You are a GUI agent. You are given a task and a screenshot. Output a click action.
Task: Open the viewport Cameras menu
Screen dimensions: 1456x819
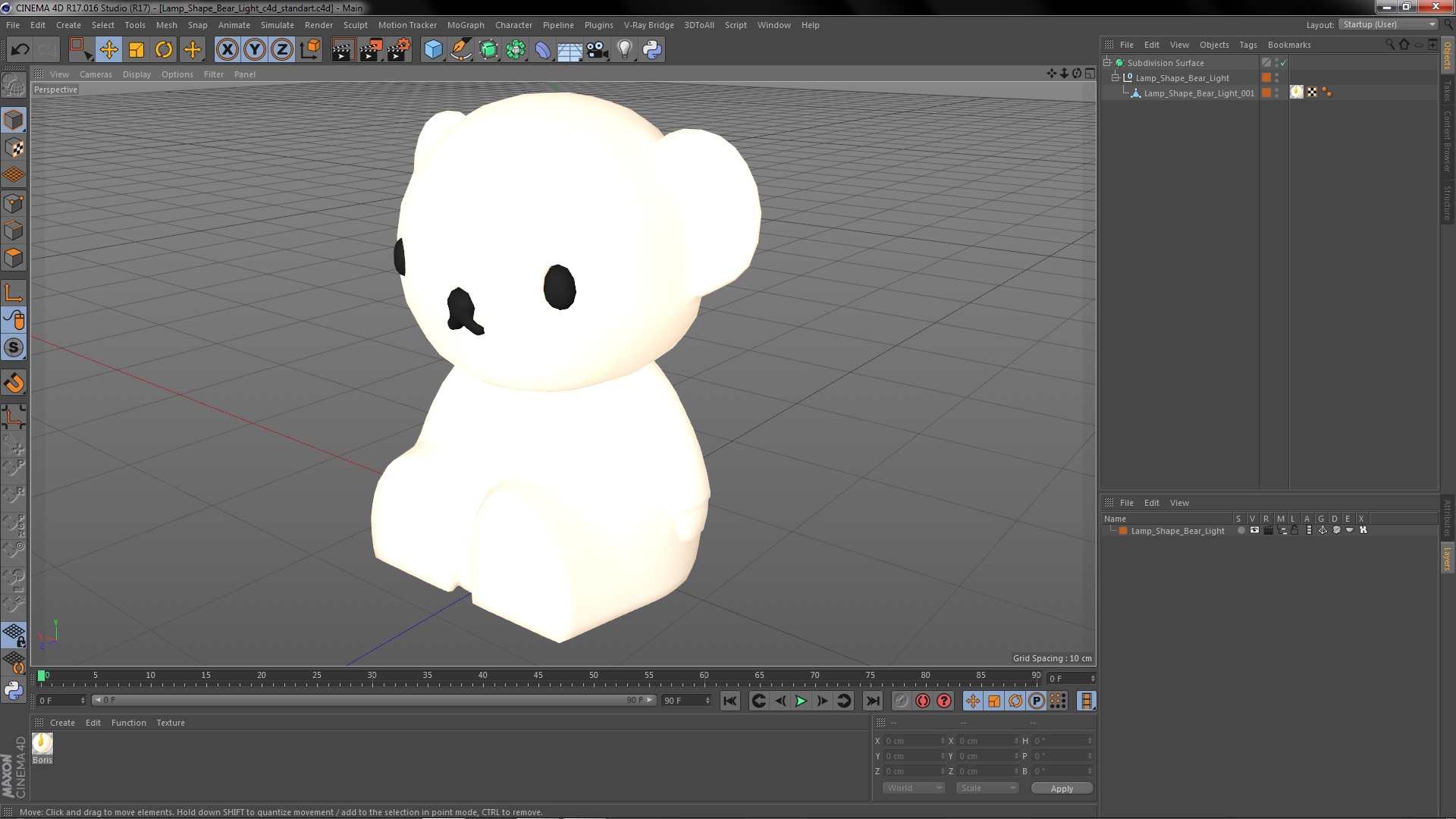tap(96, 74)
